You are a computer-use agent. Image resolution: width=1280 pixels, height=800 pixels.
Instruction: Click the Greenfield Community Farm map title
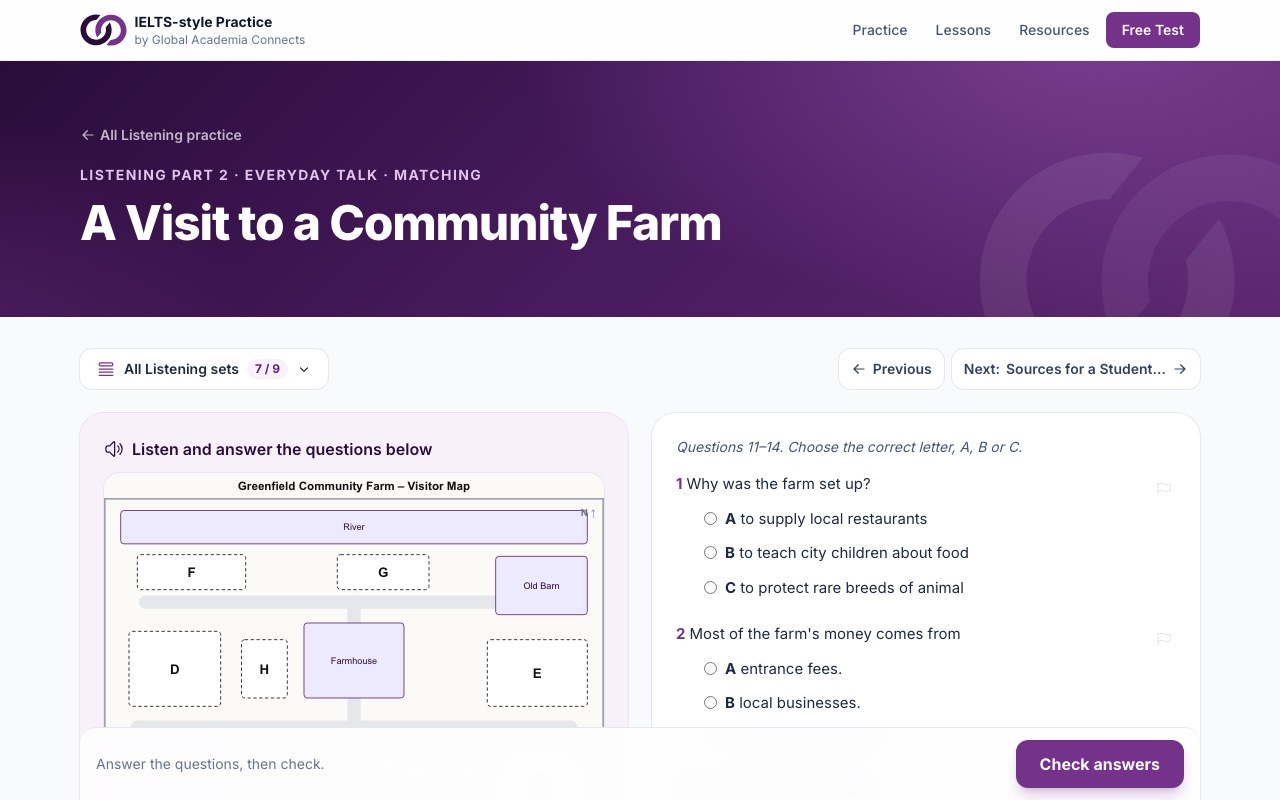[x=354, y=486]
